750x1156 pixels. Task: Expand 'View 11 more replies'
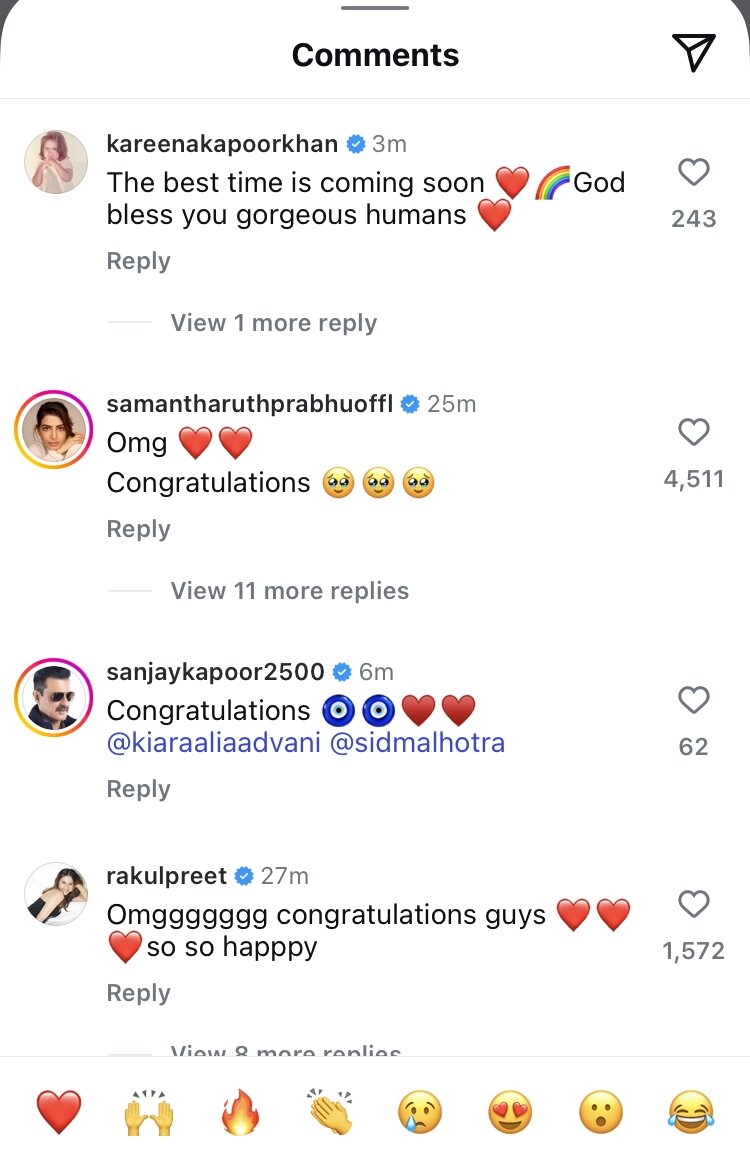[x=289, y=591]
